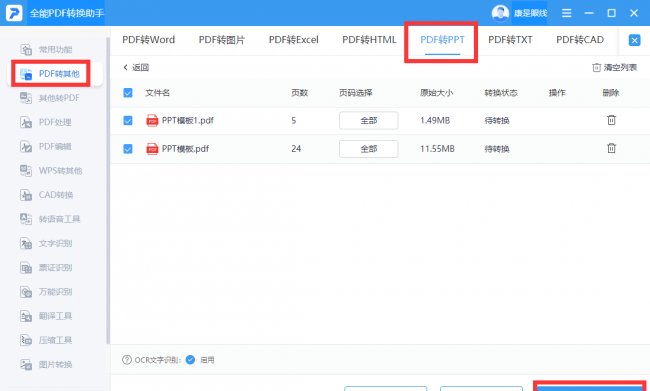Click the sidebar vertical scrollbar
Screen dimensions: 650x391
point(108,191)
